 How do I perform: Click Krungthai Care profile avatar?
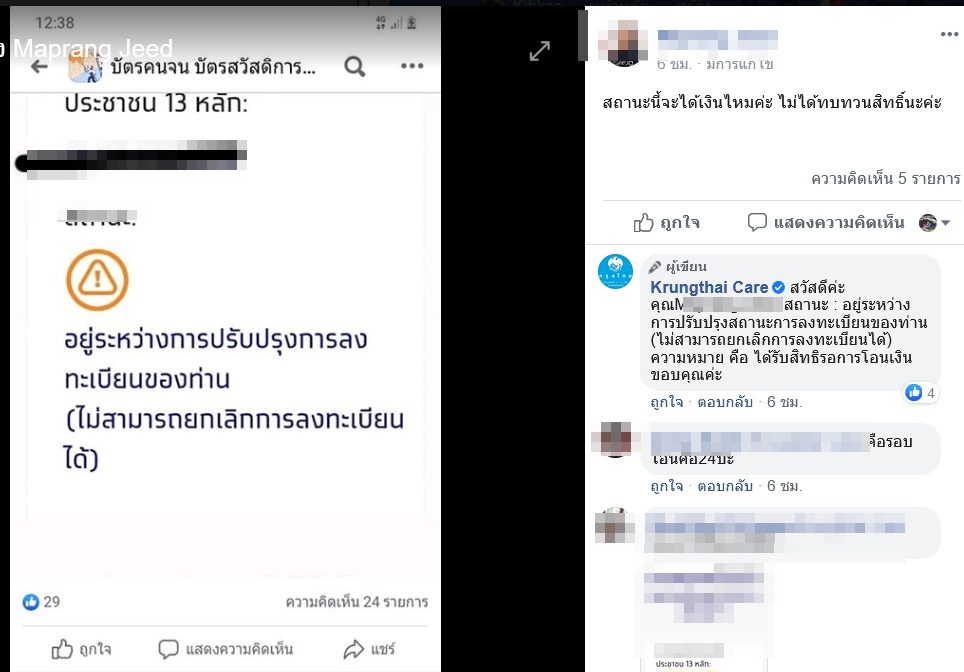615,271
